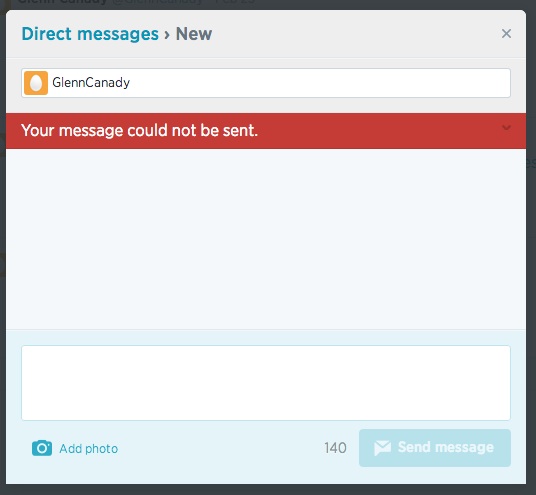Go back to Direct messages list
The image size is (536, 495).
(x=90, y=34)
